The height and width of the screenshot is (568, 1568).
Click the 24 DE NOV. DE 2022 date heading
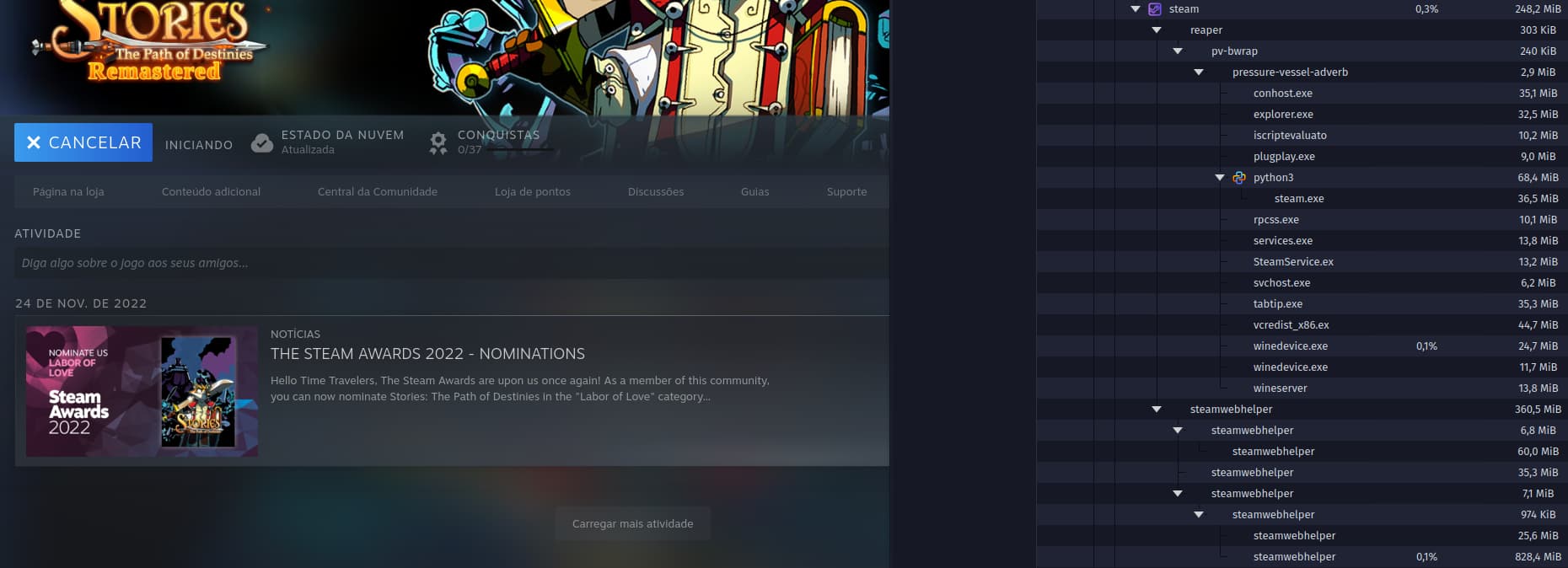(x=81, y=303)
